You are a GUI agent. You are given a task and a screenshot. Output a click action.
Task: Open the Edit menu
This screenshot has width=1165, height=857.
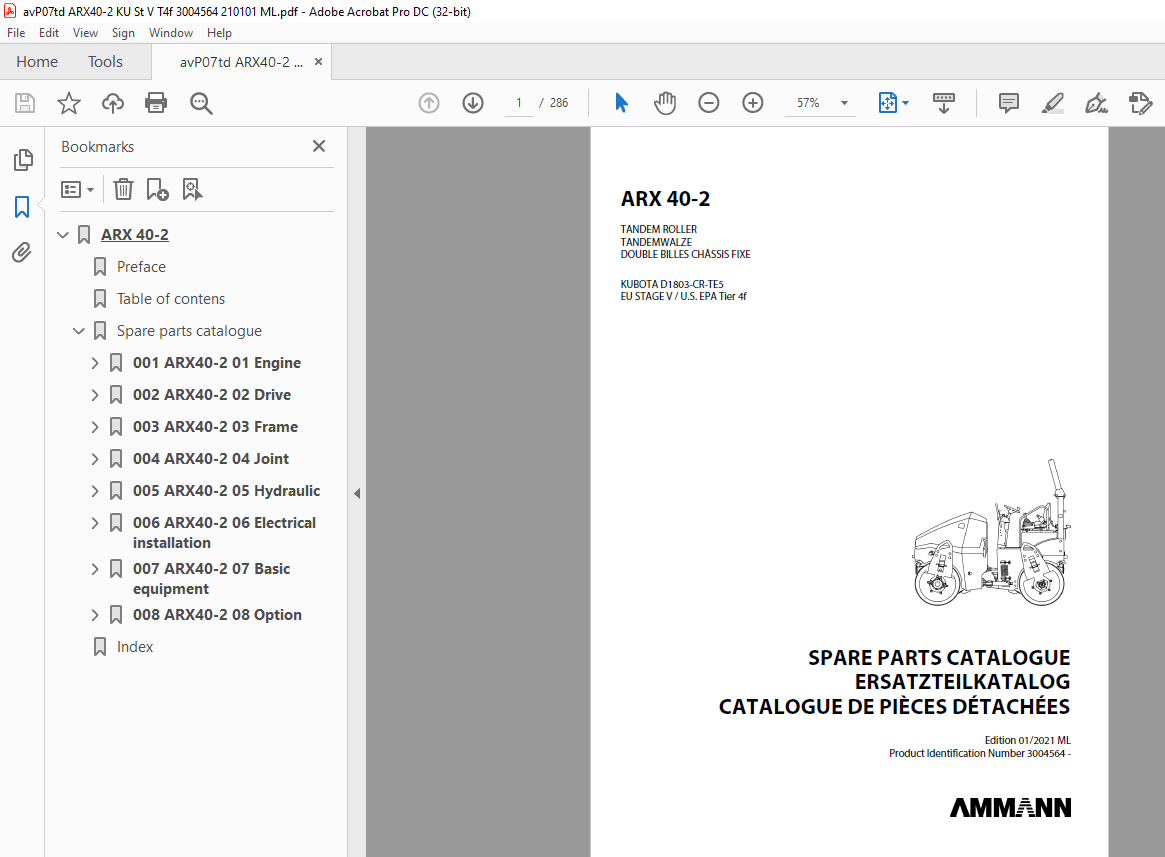coord(49,33)
